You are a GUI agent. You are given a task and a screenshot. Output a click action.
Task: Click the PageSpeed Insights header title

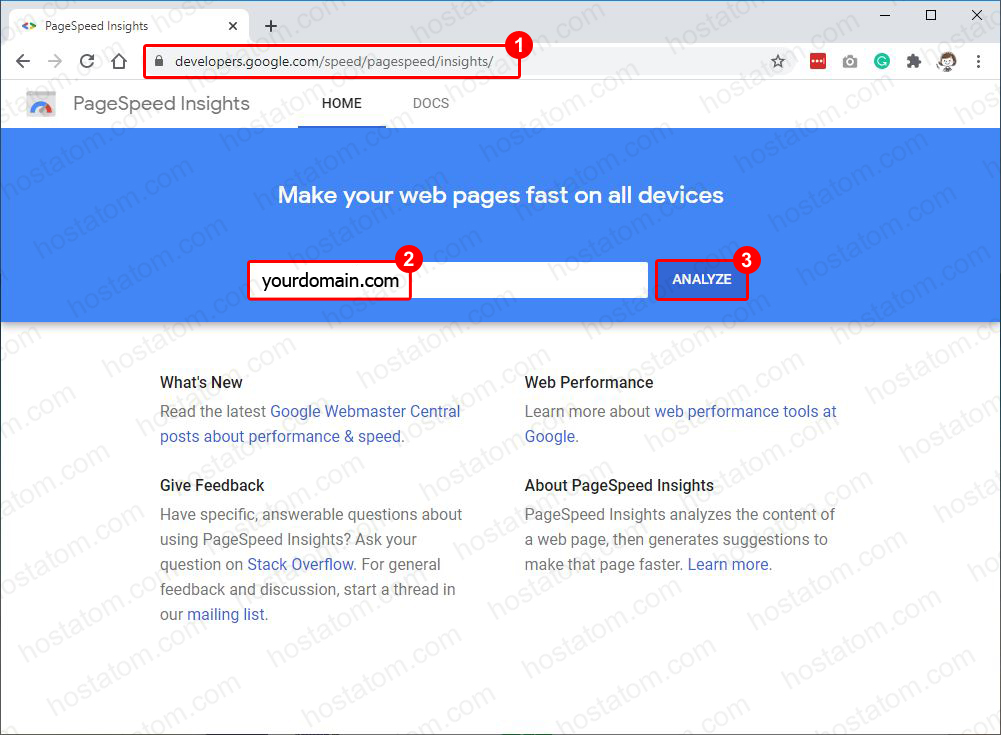(162, 103)
